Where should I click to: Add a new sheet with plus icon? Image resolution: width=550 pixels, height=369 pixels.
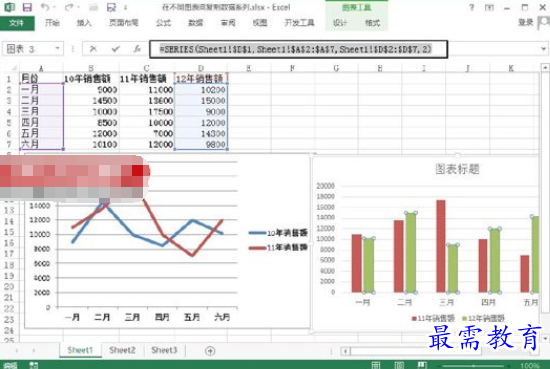210,350
